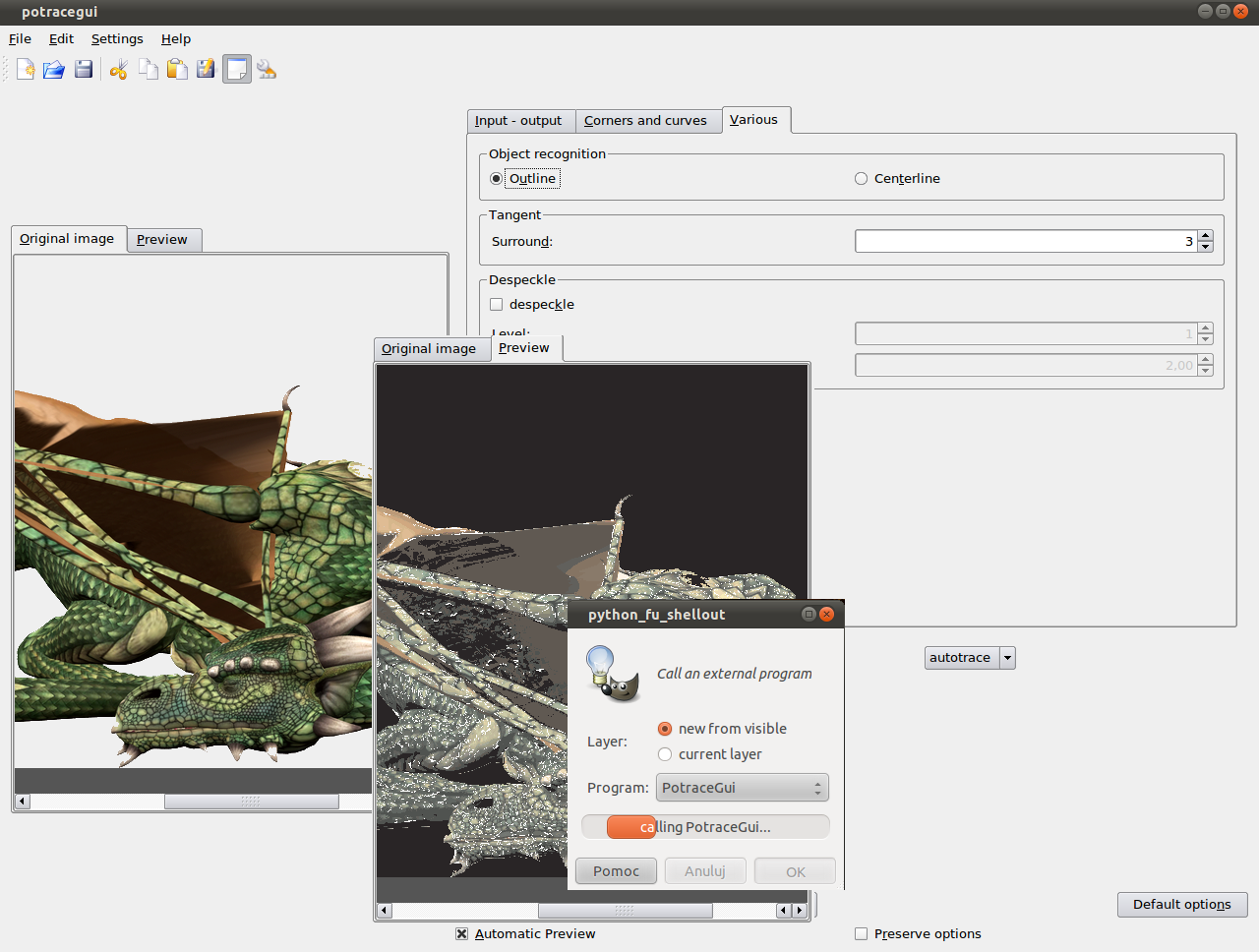Click the back panel horizontal scrollbar thumb
Image resolution: width=1259 pixels, height=952 pixels.
pyautogui.click(x=251, y=802)
